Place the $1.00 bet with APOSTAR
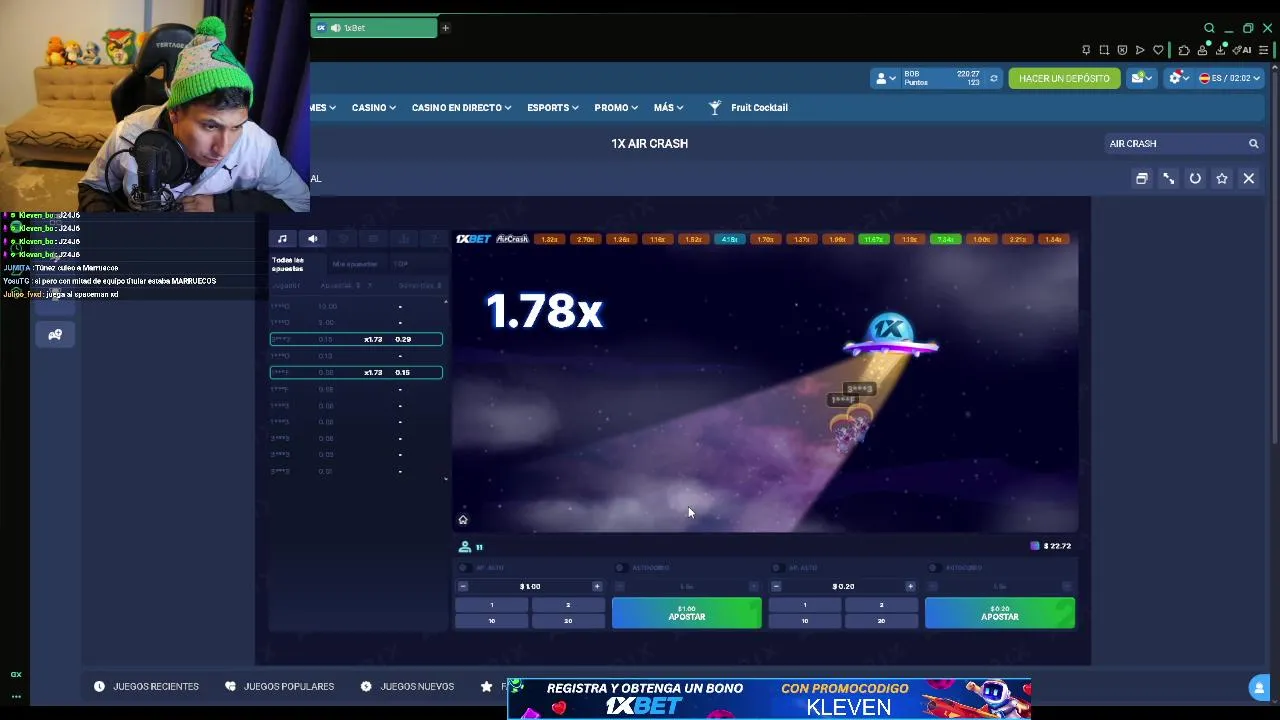 [687, 613]
